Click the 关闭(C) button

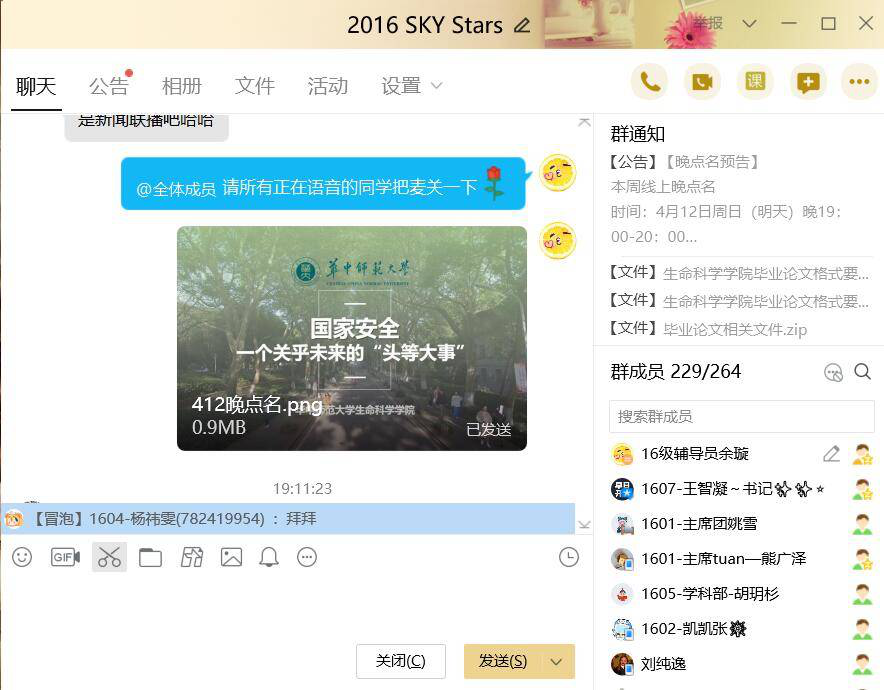[x=400, y=661]
